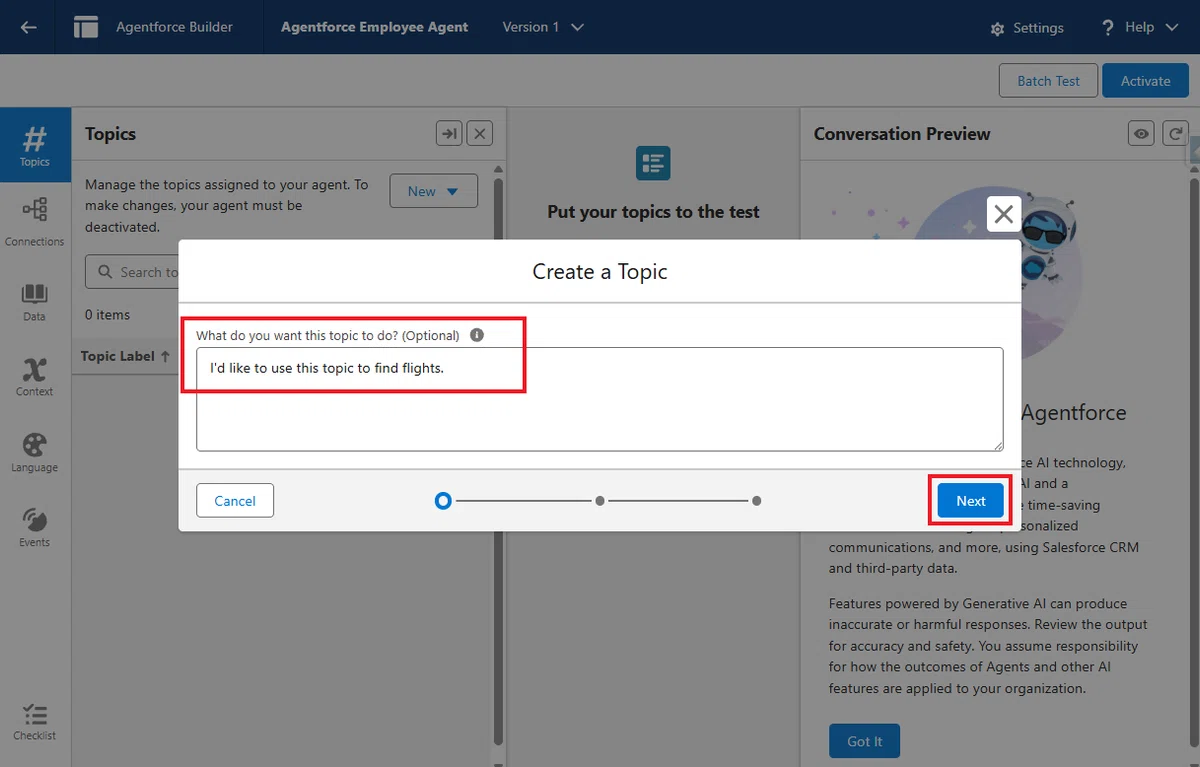Expand the Help menu

[1140, 27]
